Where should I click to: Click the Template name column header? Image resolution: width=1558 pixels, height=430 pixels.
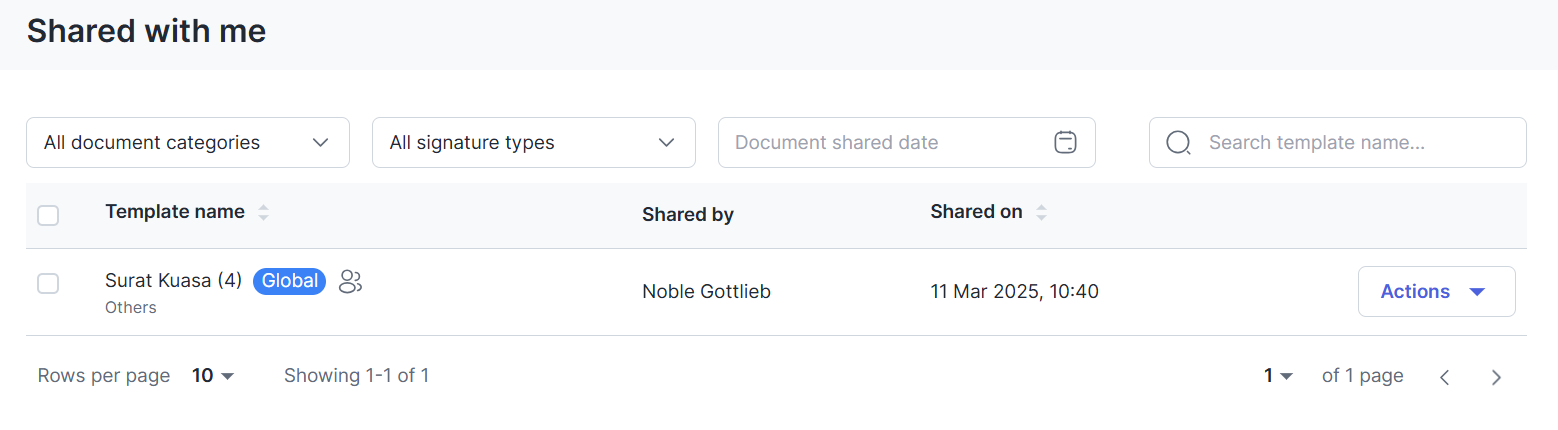click(x=175, y=212)
